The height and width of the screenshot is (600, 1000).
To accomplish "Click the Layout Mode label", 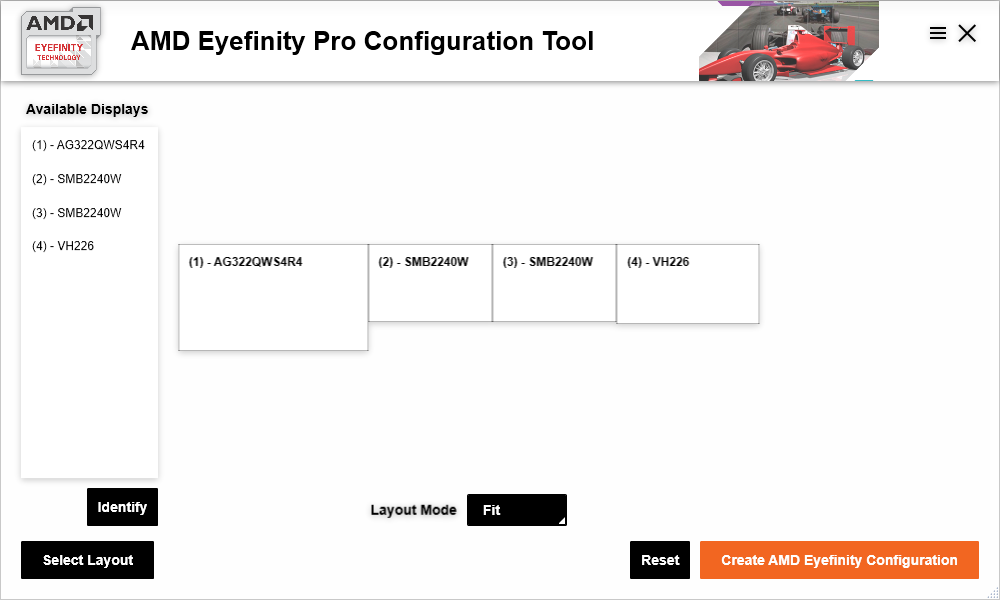I will (x=413, y=510).
